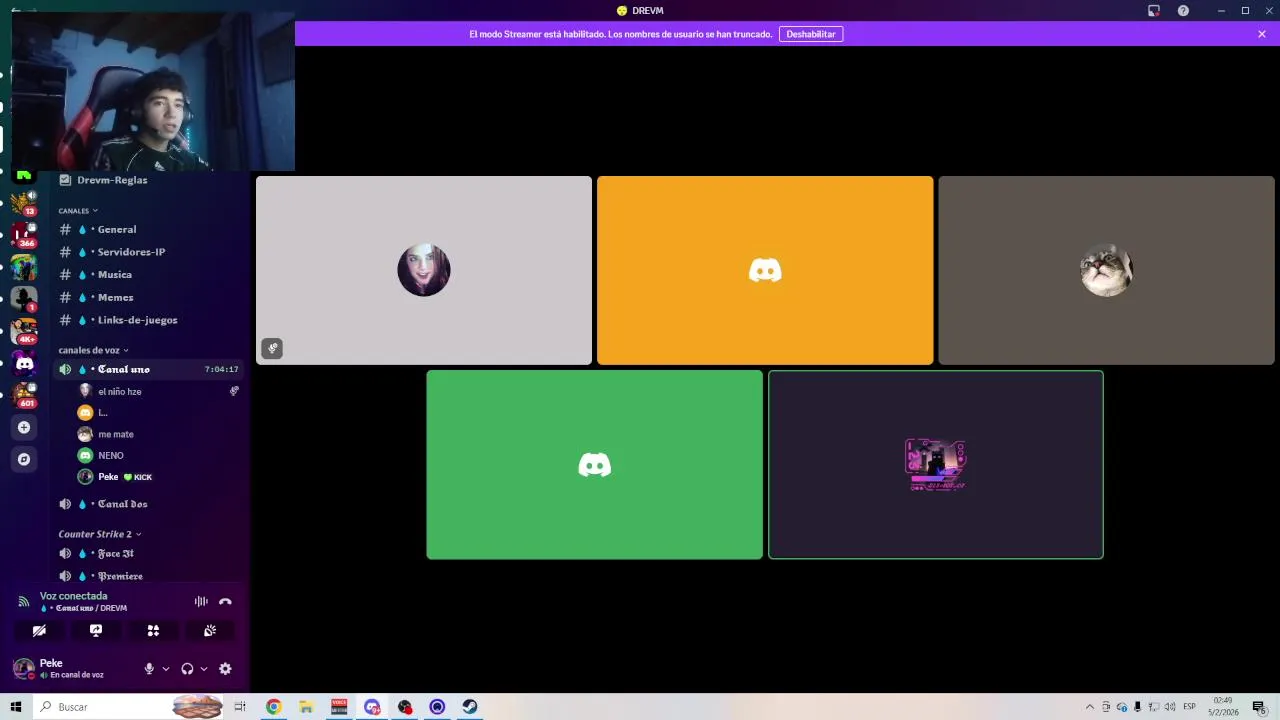The width and height of the screenshot is (1280, 720).
Task: Collapse the CANALES category
Action: click(x=78, y=211)
